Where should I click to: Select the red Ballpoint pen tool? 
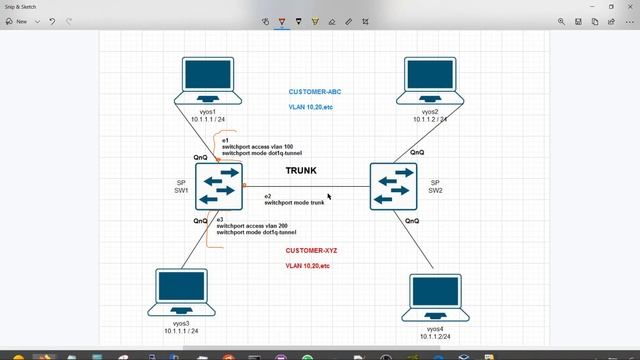[x=282, y=22]
